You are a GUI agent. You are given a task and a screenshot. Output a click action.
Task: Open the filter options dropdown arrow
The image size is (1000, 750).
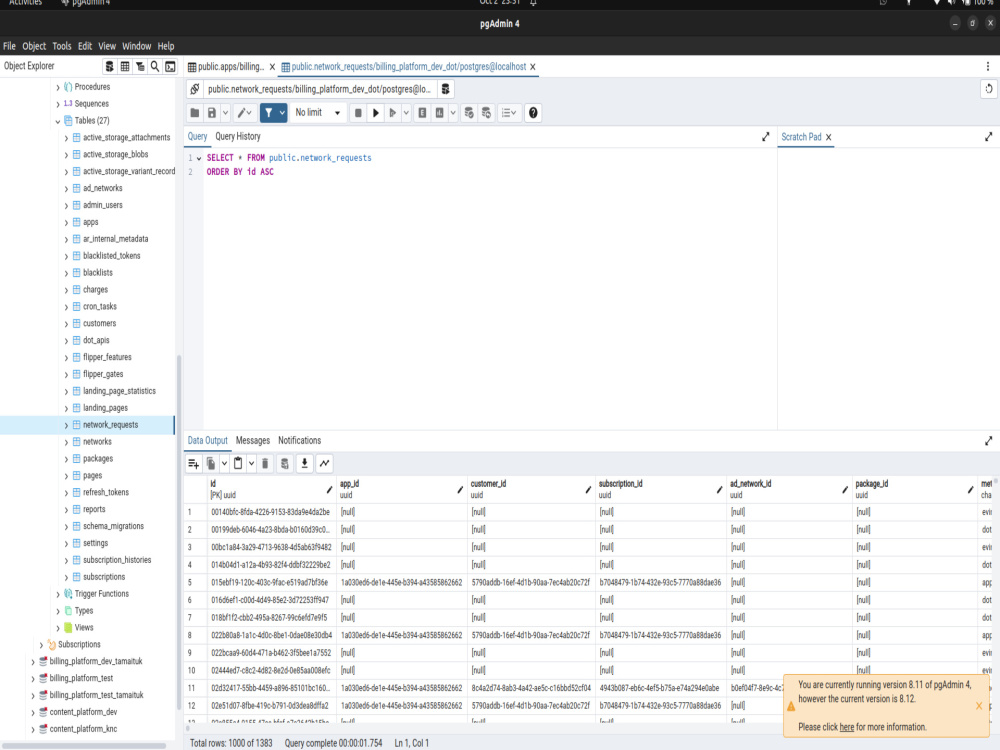(282, 113)
